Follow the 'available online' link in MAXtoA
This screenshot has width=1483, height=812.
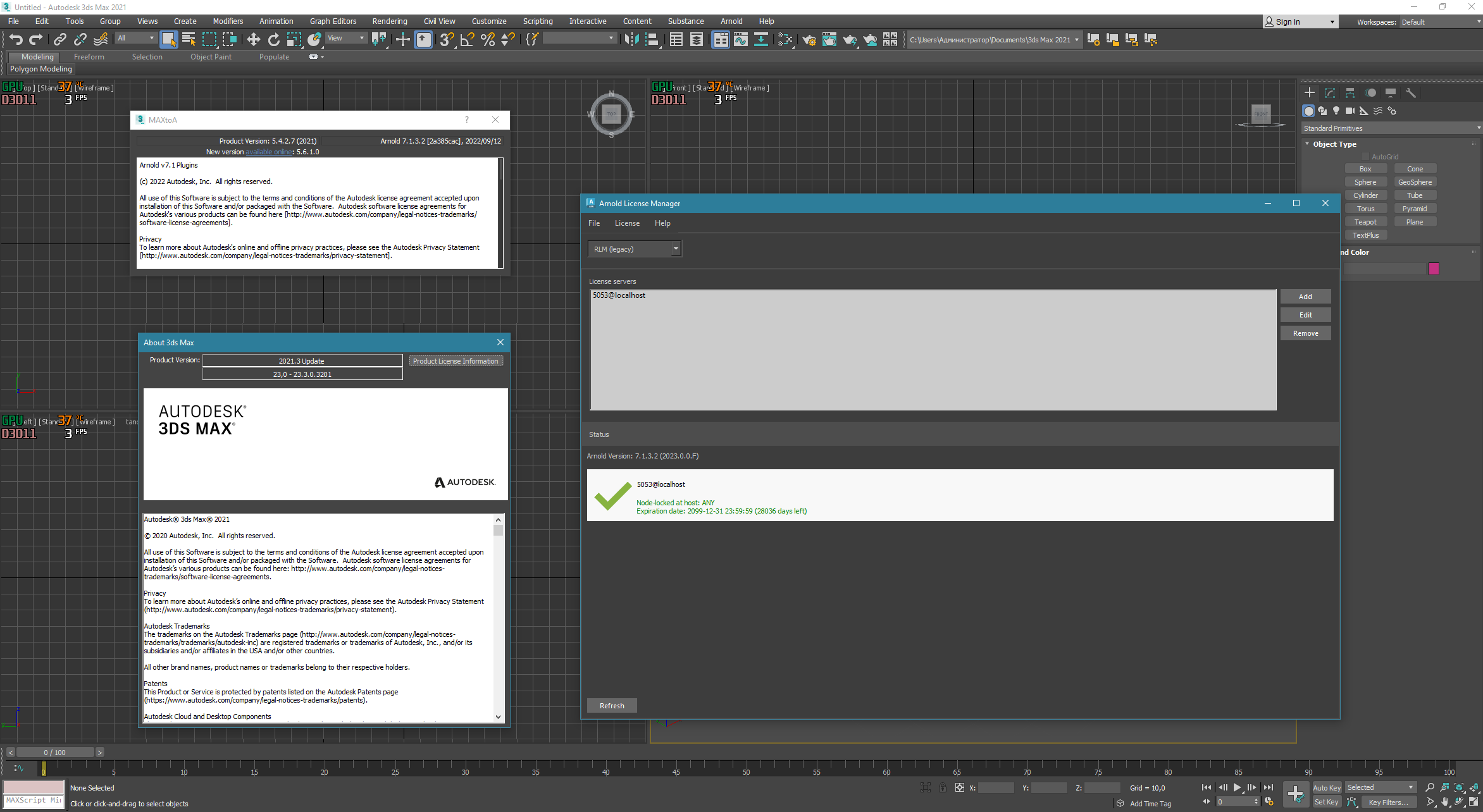pos(269,152)
